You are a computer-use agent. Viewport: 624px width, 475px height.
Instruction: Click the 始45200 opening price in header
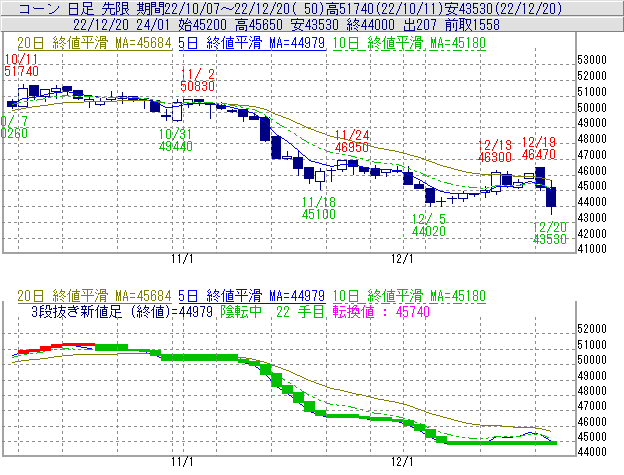coord(202,25)
